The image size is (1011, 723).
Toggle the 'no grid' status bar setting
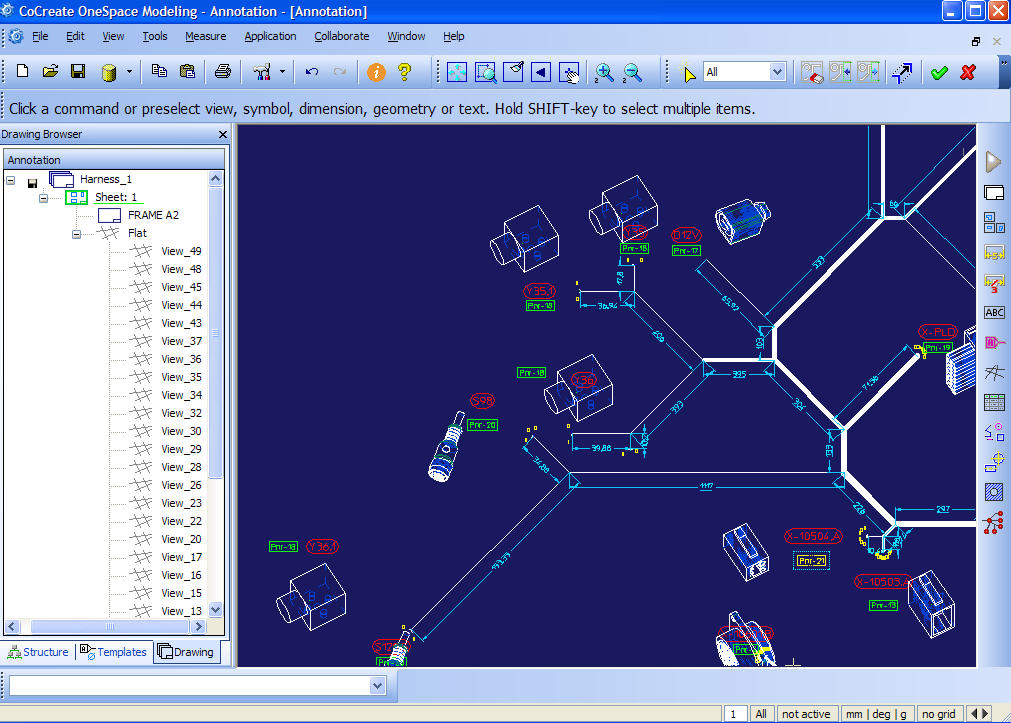939,714
